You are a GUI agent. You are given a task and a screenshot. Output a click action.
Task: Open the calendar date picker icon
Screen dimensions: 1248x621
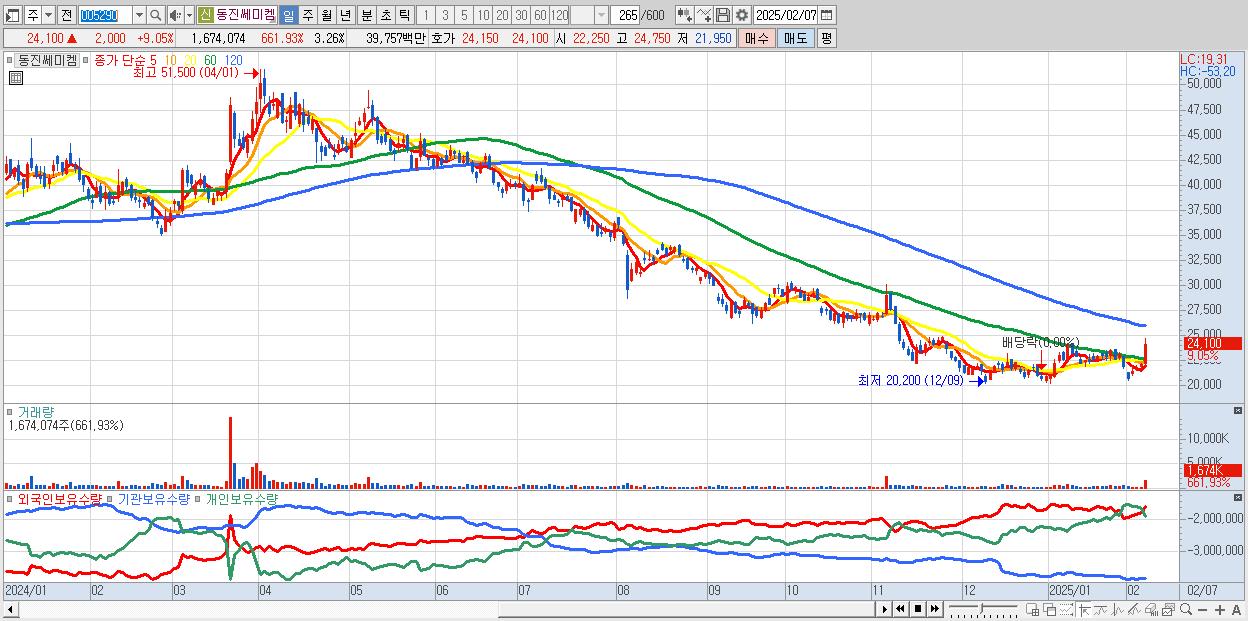827,15
